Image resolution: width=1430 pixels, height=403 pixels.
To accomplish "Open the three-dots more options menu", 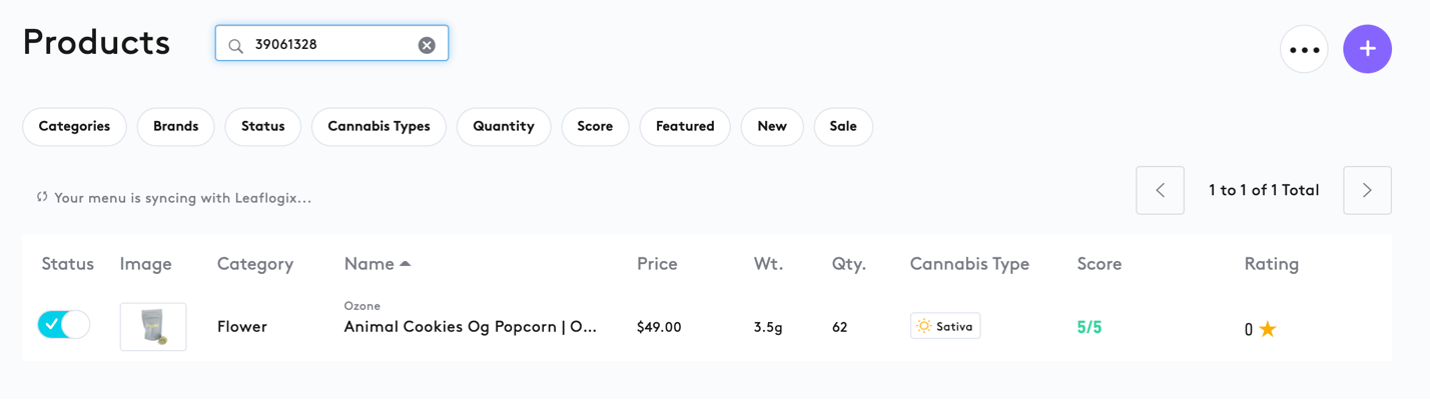I will click(x=1304, y=49).
